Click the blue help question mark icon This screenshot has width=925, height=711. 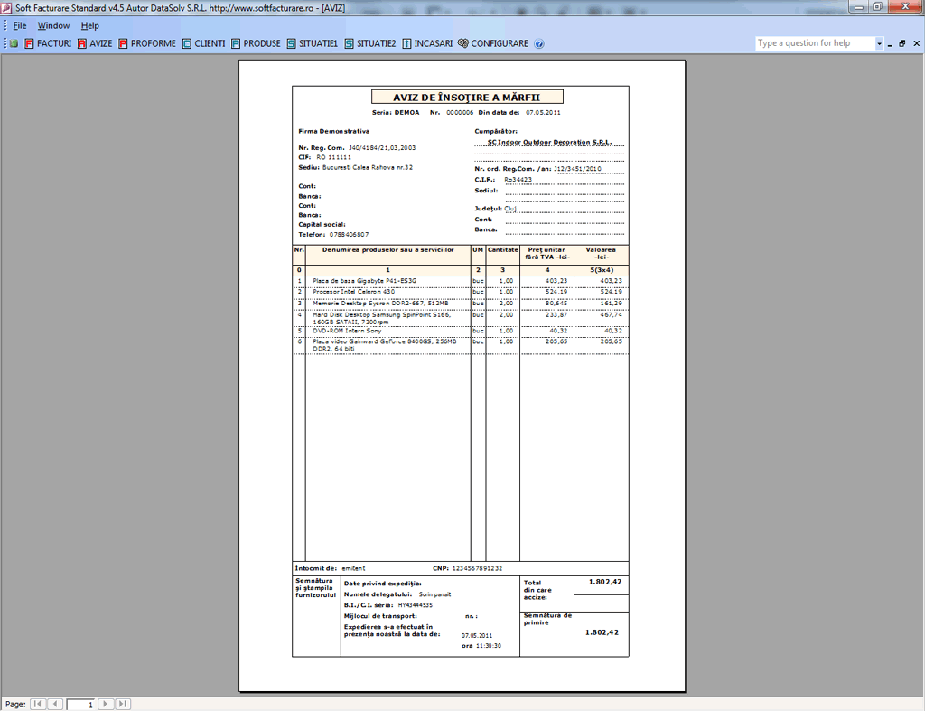[x=539, y=44]
